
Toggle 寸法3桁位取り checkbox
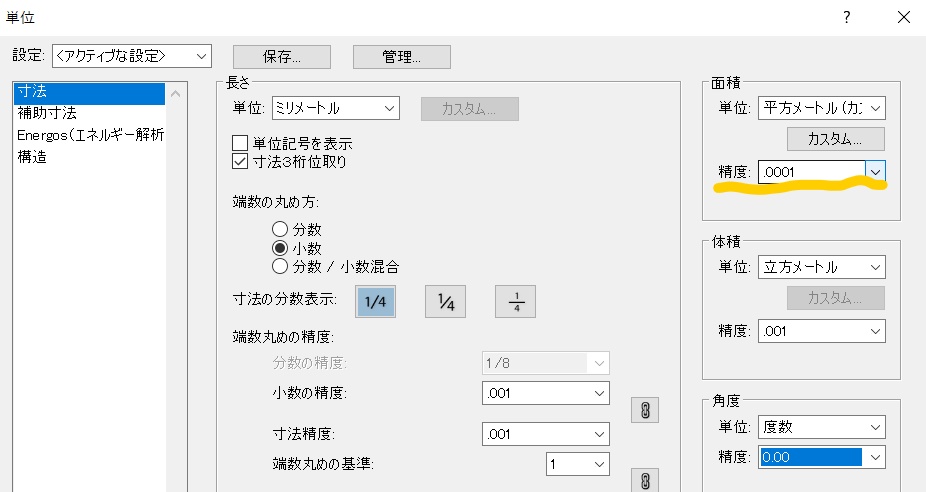240,160
